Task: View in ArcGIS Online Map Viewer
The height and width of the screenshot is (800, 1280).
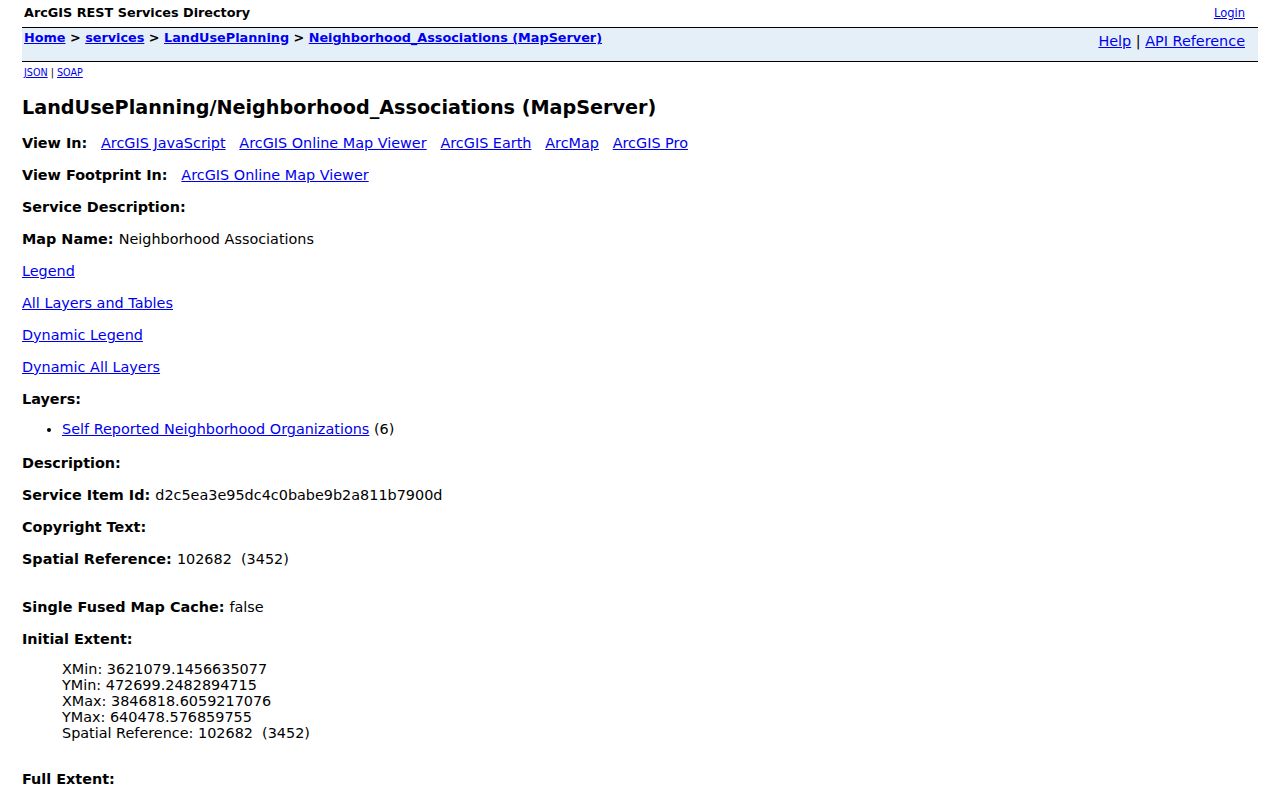Action: coord(333,143)
